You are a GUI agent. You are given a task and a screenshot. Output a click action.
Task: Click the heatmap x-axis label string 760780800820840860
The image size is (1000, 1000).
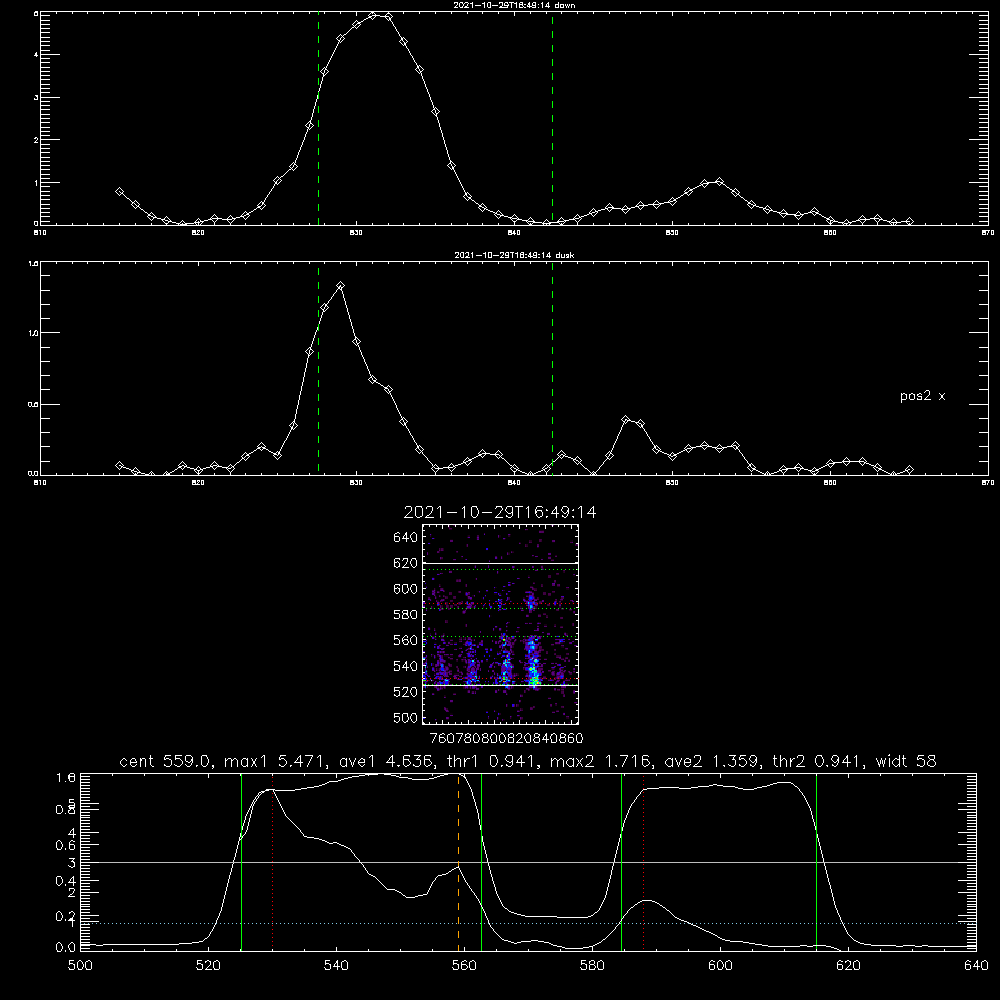coord(507,738)
